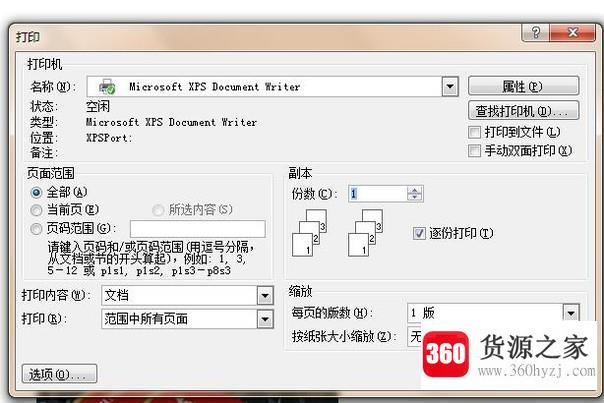
Task: Select 当前页 current page radio button
Action: 36,210
